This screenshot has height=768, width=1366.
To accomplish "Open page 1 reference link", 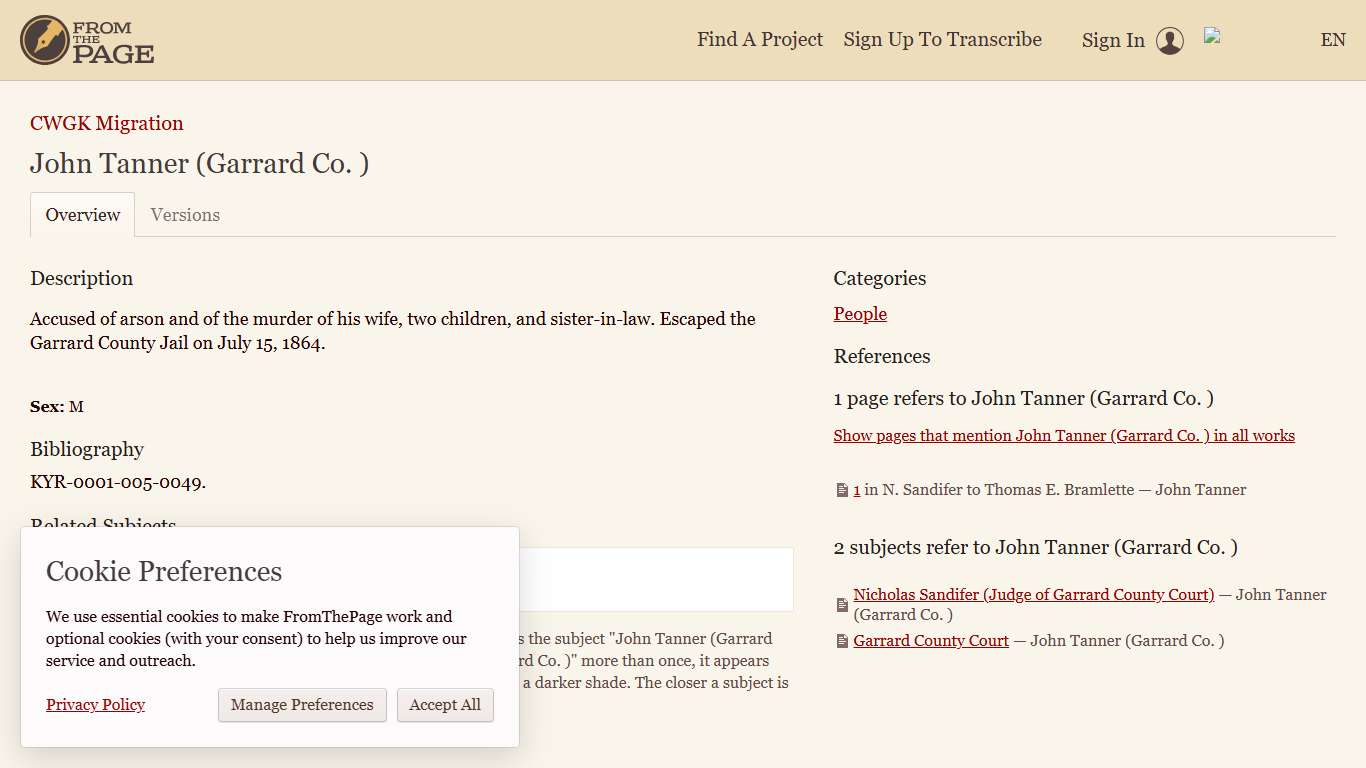I will click(x=857, y=490).
